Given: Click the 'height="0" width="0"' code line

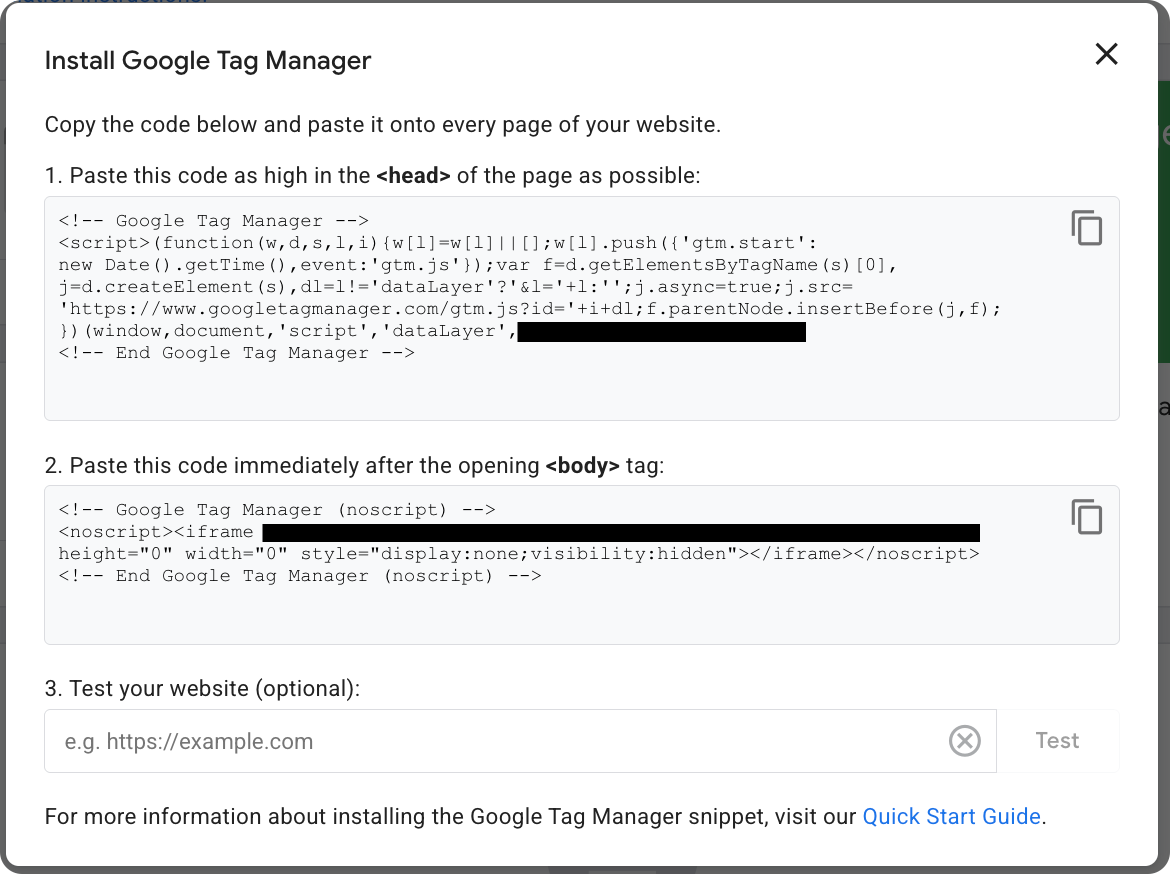Looking at the screenshot, I should (519, 554).
